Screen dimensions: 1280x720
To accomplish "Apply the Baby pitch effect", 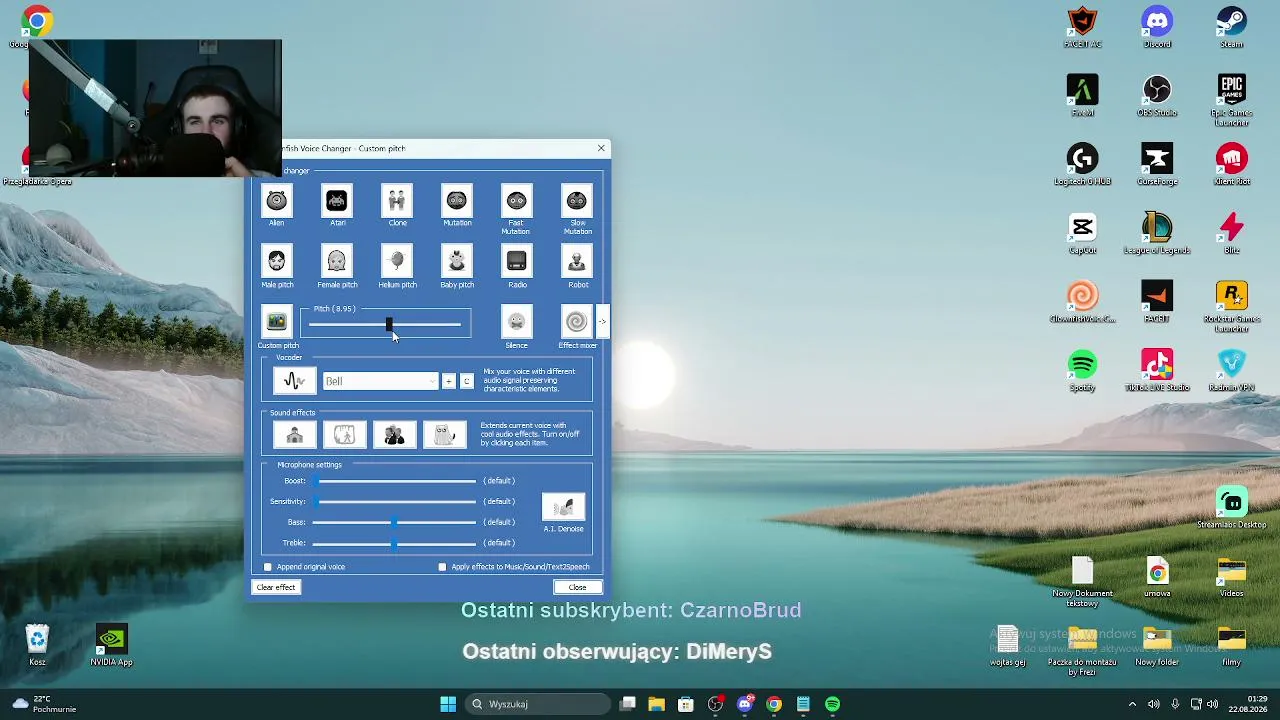I will [457, 262].
